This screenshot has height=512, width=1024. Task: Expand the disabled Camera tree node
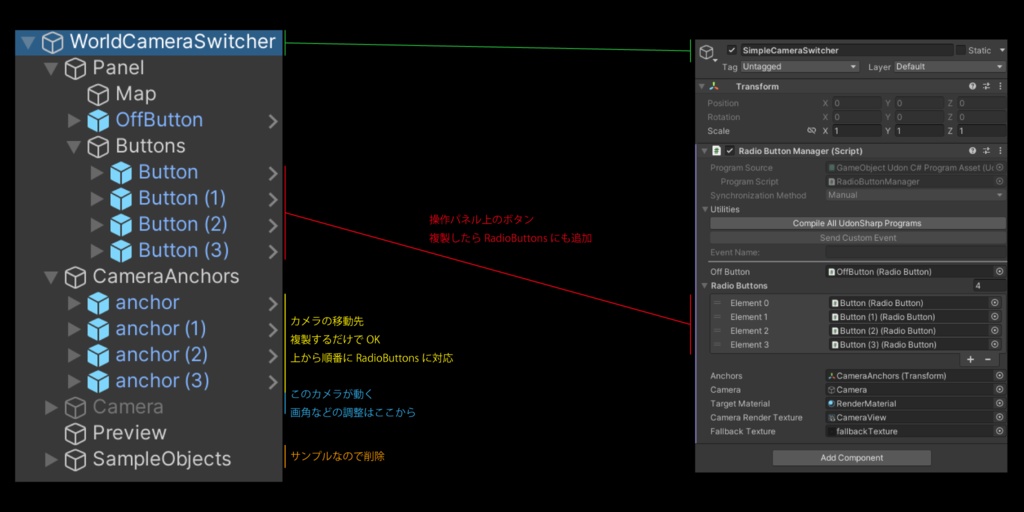pos(51,408)
